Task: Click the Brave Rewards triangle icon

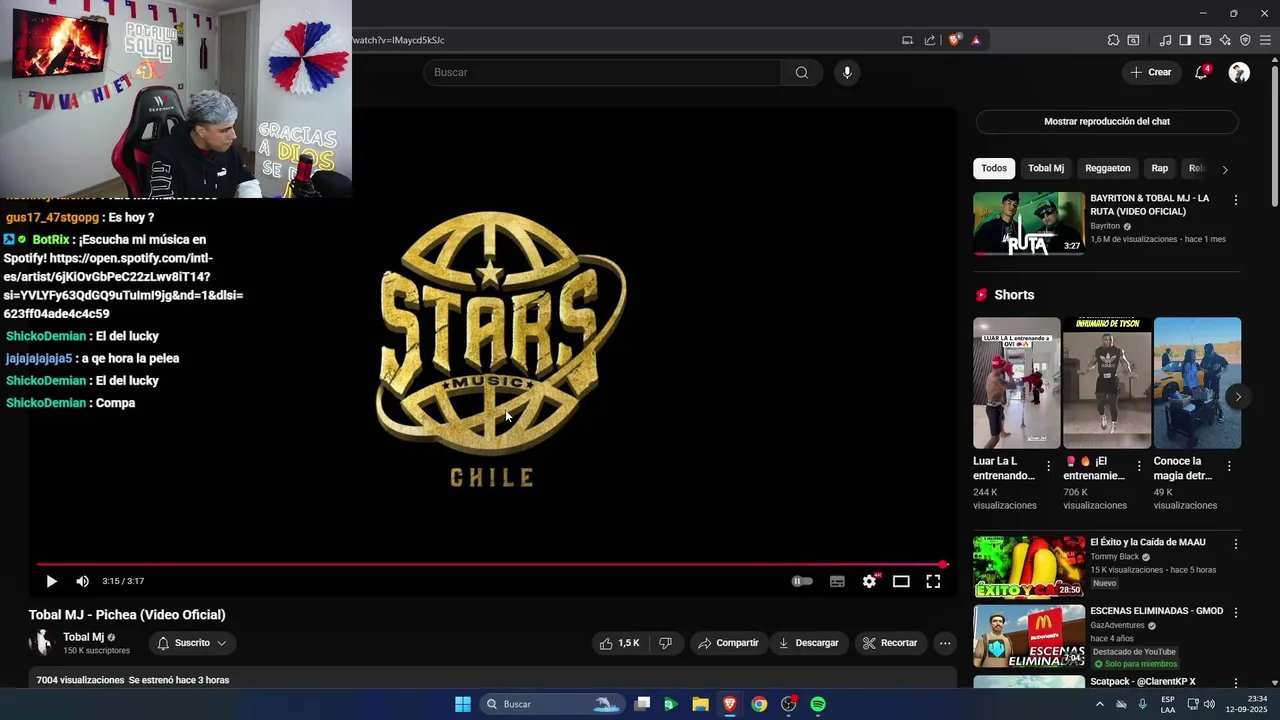Action: [x=976, y=40]
